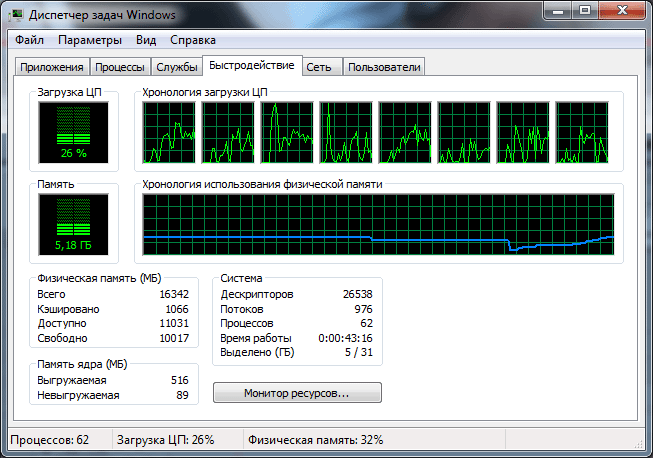
Task: Close the Диспетчер задач Windows window
Action: (622, 11)
